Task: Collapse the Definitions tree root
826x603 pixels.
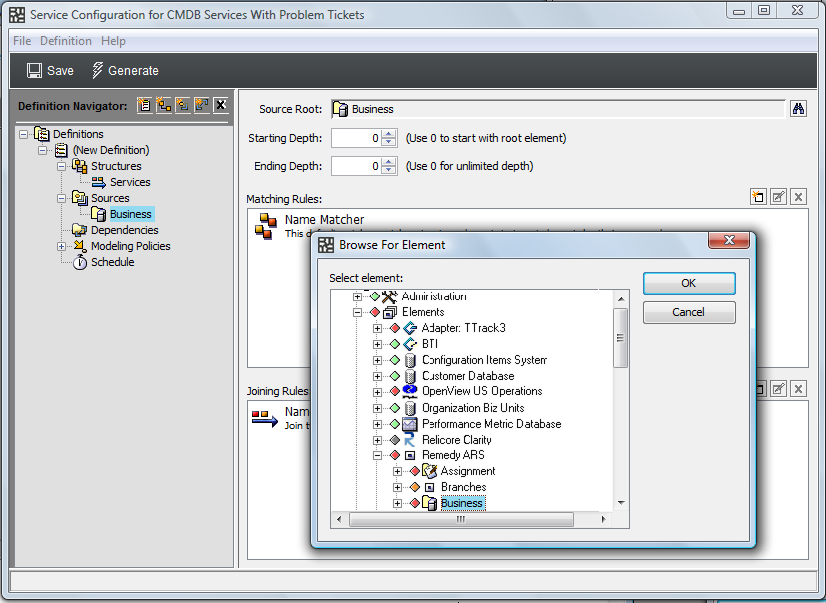Action: coord(24,134)
